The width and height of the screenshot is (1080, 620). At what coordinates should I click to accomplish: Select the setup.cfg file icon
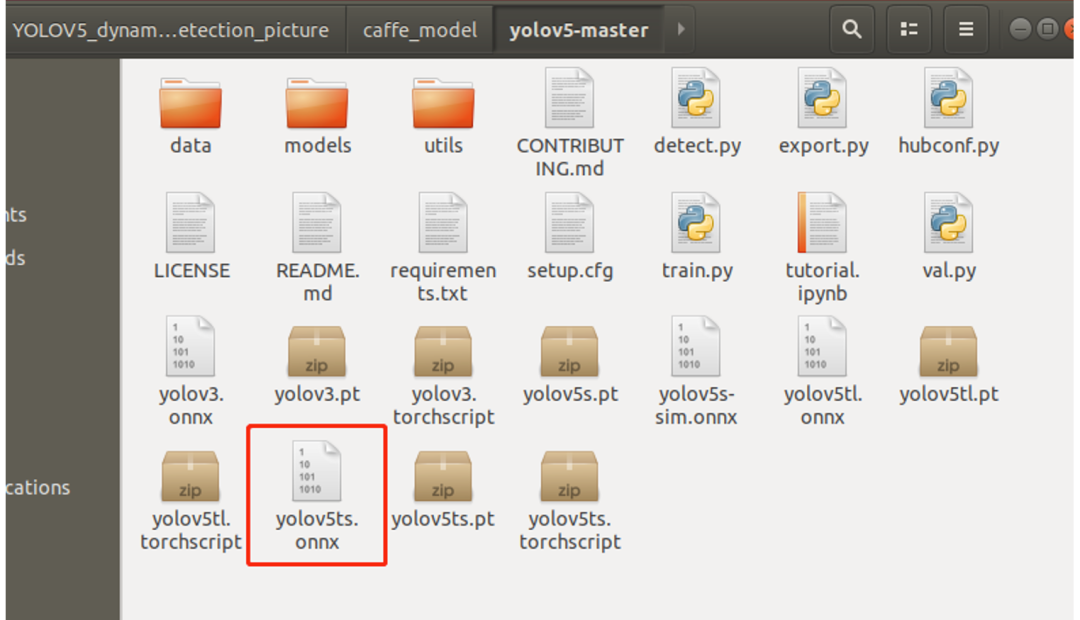(x=569, y=223)
